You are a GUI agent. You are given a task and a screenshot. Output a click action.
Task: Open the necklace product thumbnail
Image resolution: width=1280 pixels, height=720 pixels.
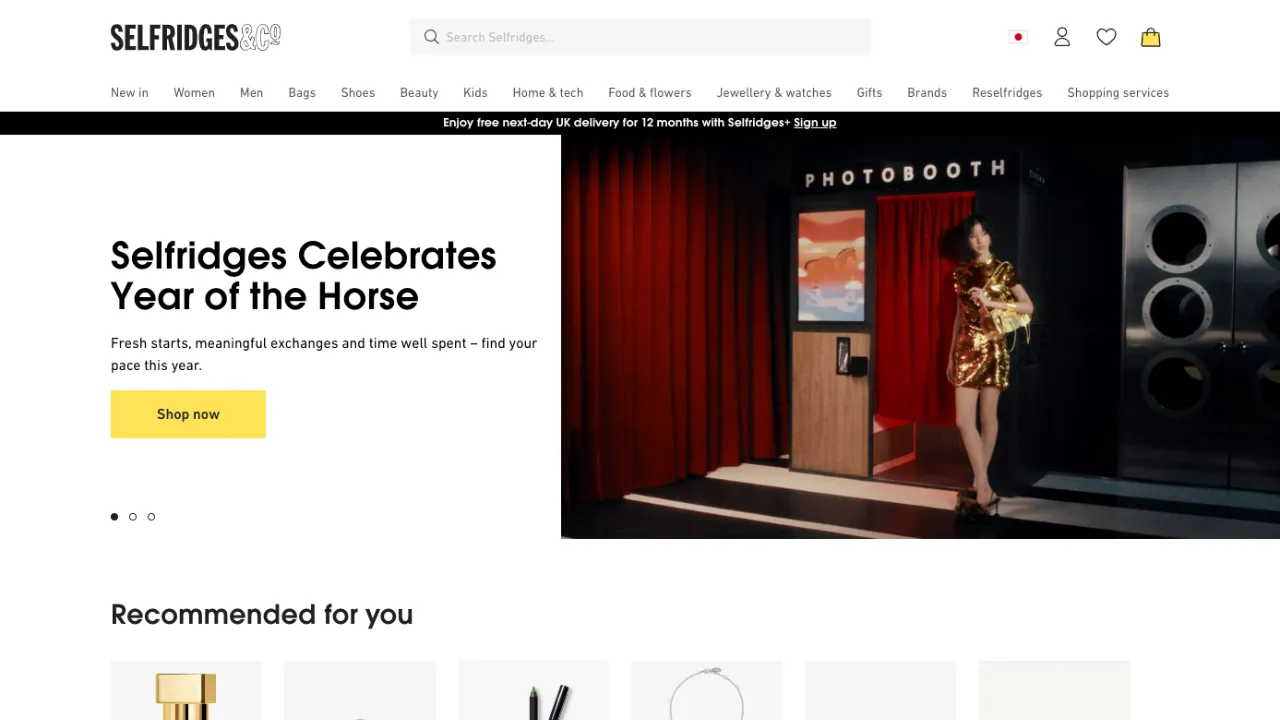706,692
